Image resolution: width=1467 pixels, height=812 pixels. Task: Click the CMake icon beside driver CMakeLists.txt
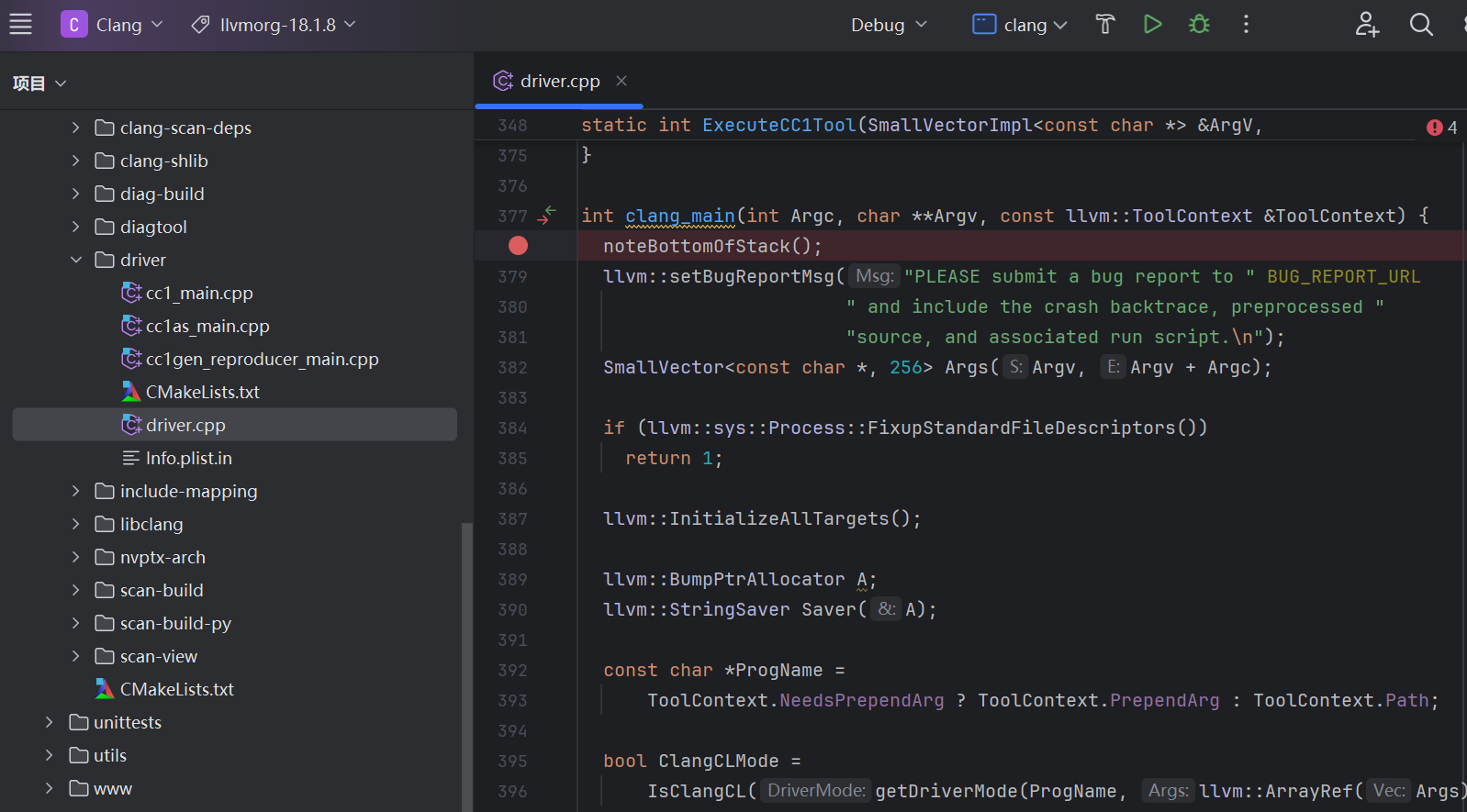pos(131,392)
